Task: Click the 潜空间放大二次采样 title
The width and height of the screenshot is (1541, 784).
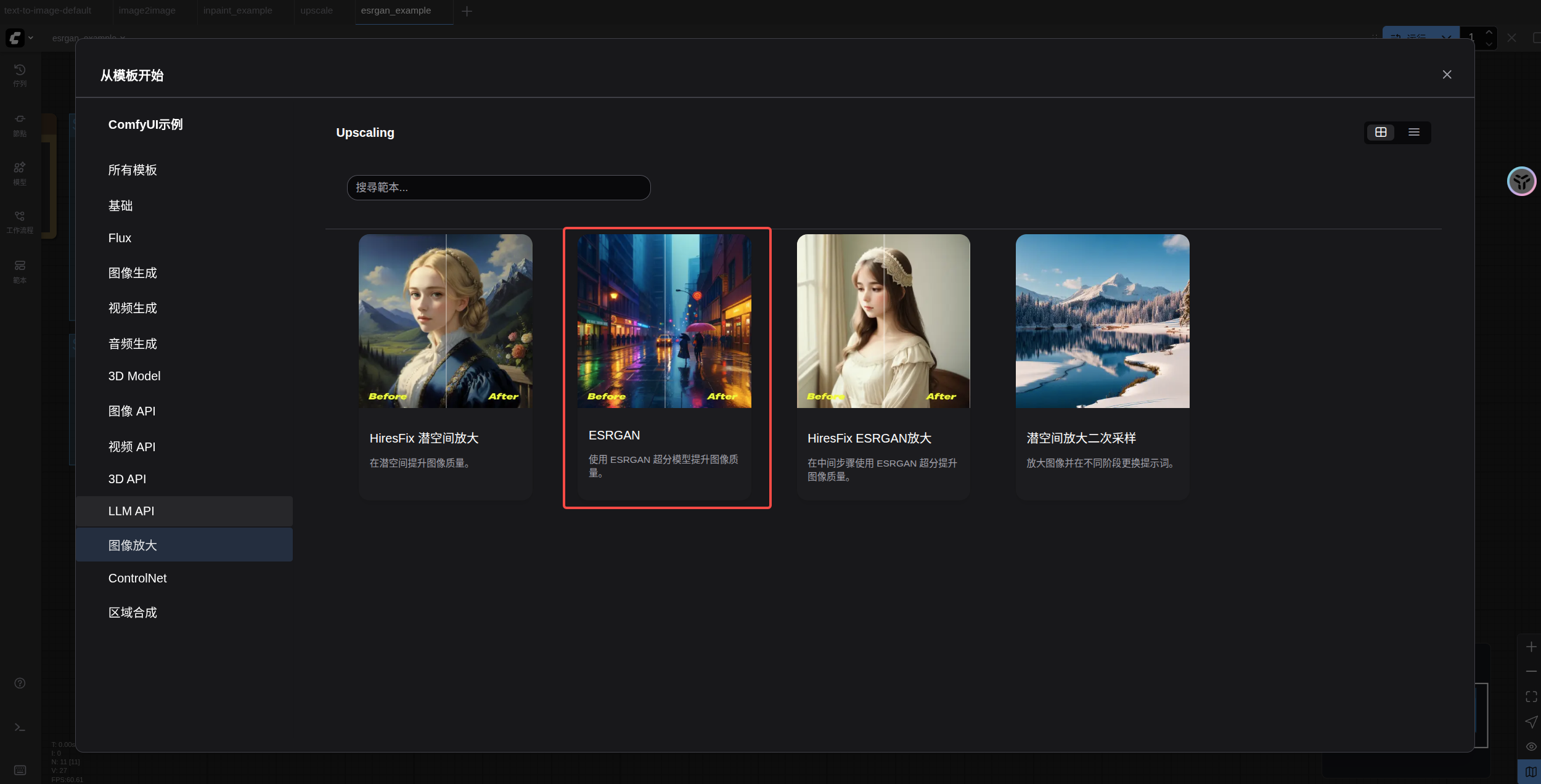Action: coord(1081,438)
